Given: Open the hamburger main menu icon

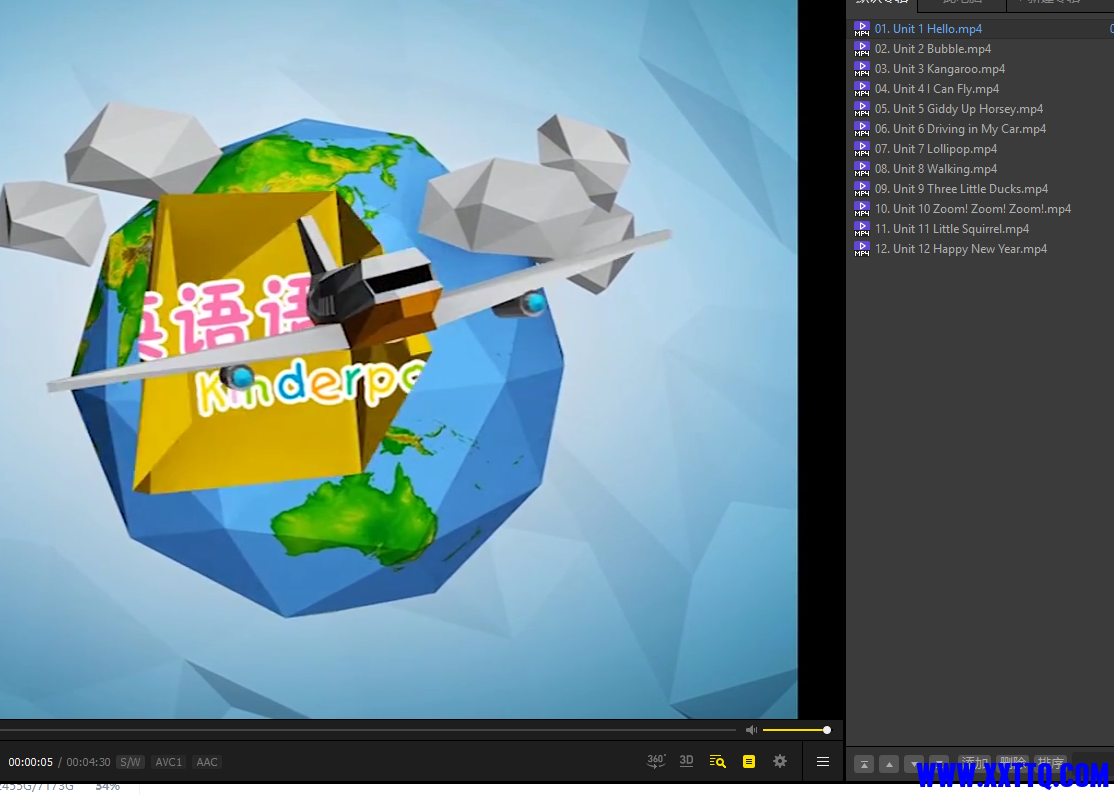Looking at the screenshot, I should click(823, 762).
